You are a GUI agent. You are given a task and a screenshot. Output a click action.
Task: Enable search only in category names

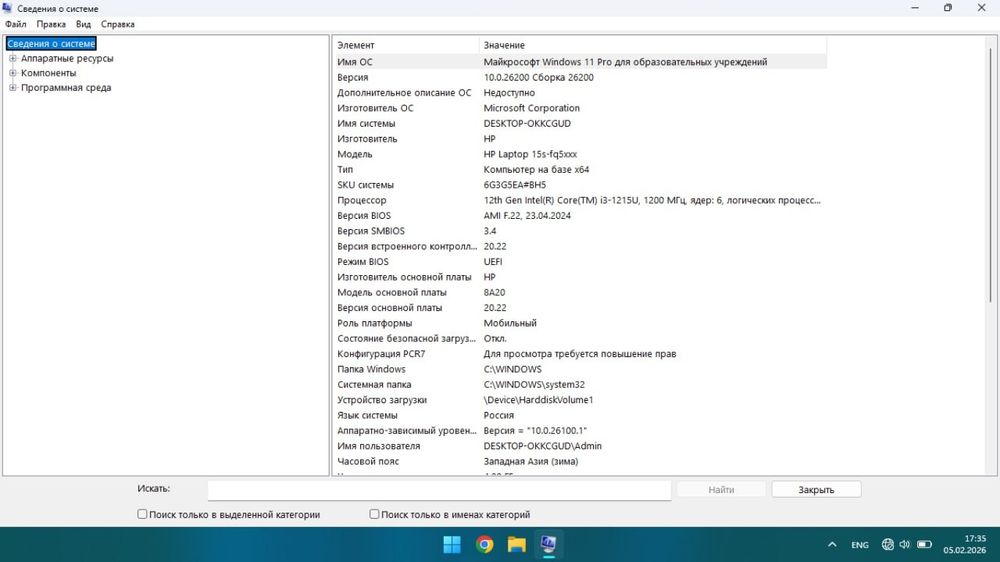pos(374,514)
